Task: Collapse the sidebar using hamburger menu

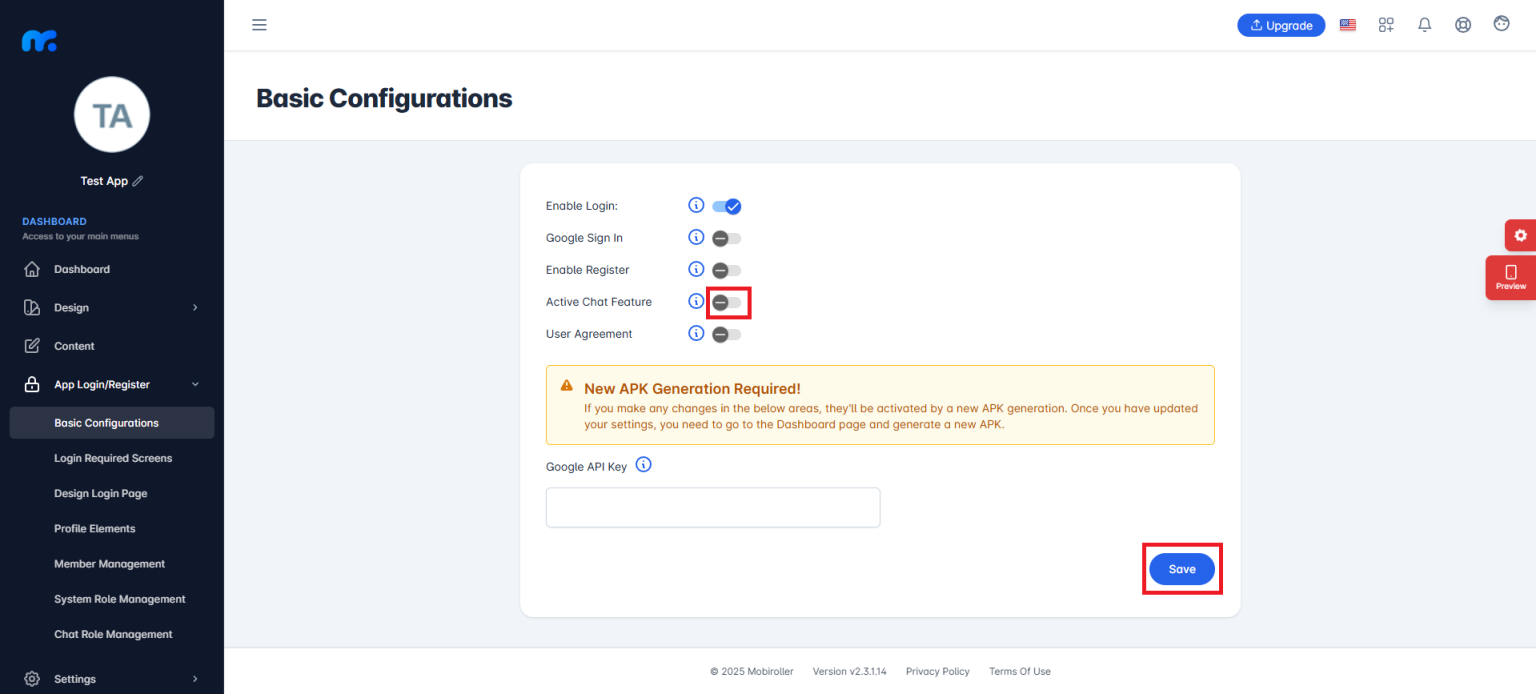Action: coord(259,25)
